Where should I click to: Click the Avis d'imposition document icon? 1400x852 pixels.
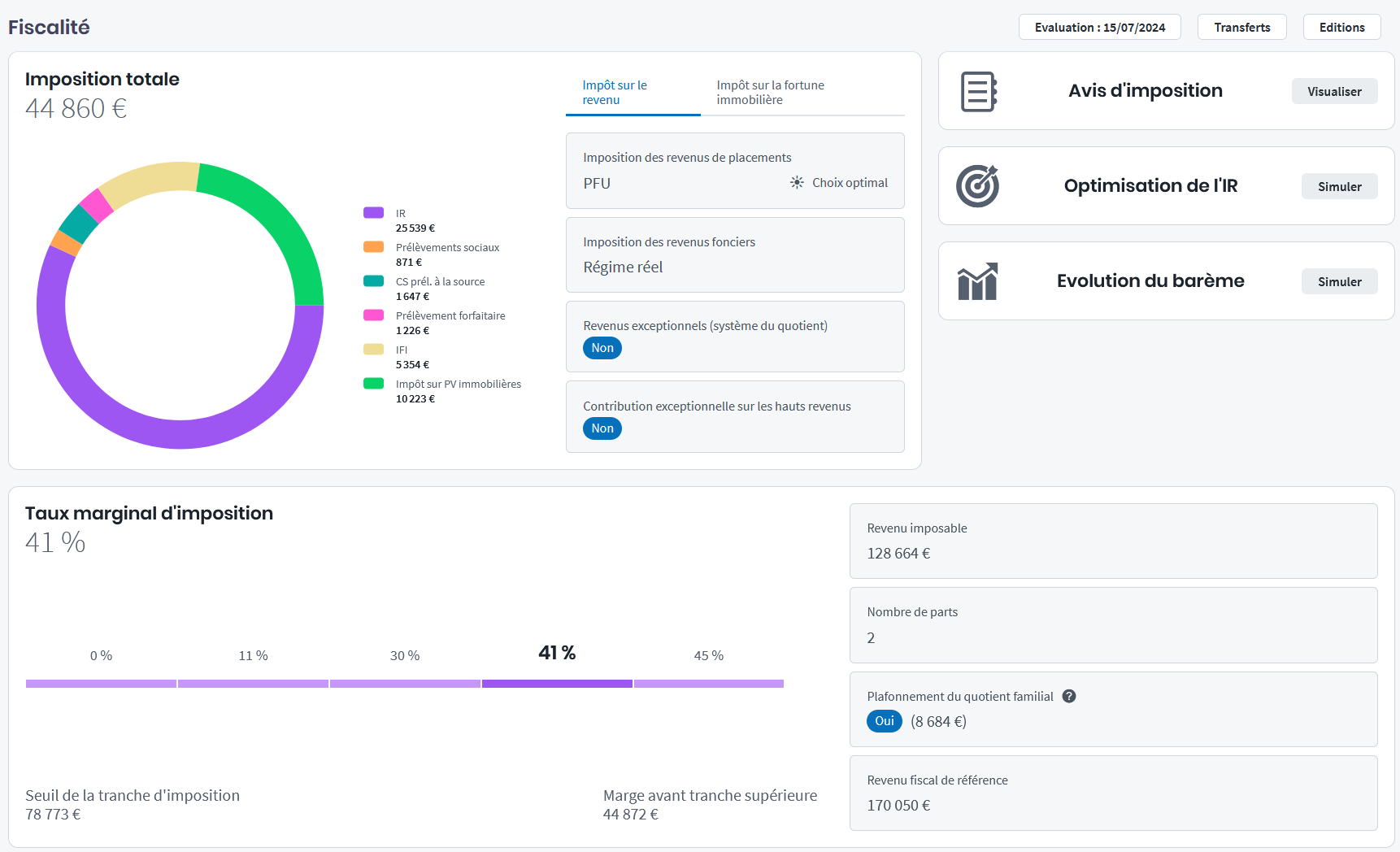pyautogui.click(x=979, y=91)
